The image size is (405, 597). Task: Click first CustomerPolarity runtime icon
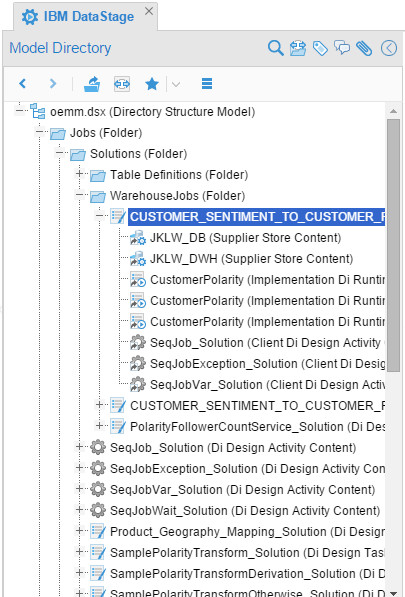138,279
